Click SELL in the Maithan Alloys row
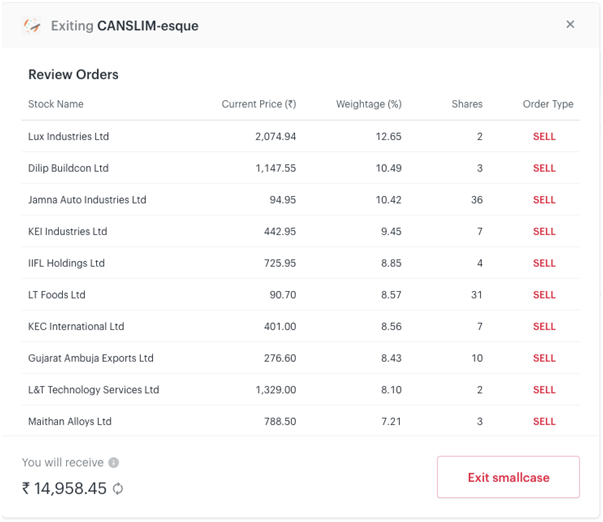Image resolution: width=603 pixels, height=522 pixels. [x=544, y=421]
